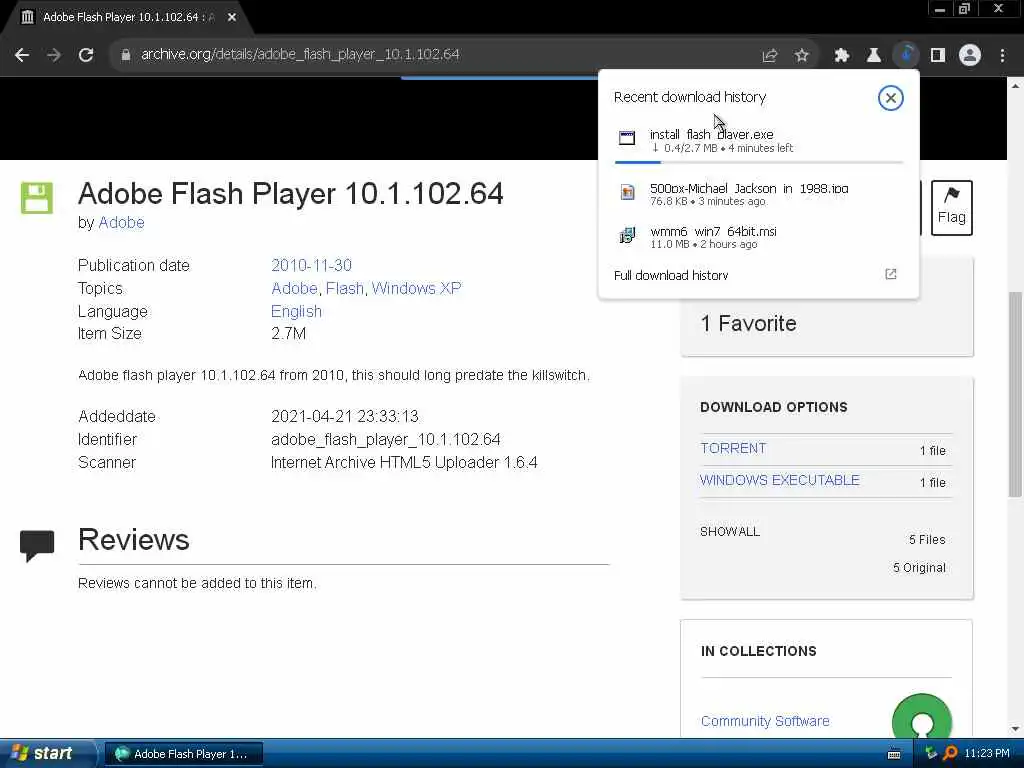Download the TORRENT file

[733, 449]
